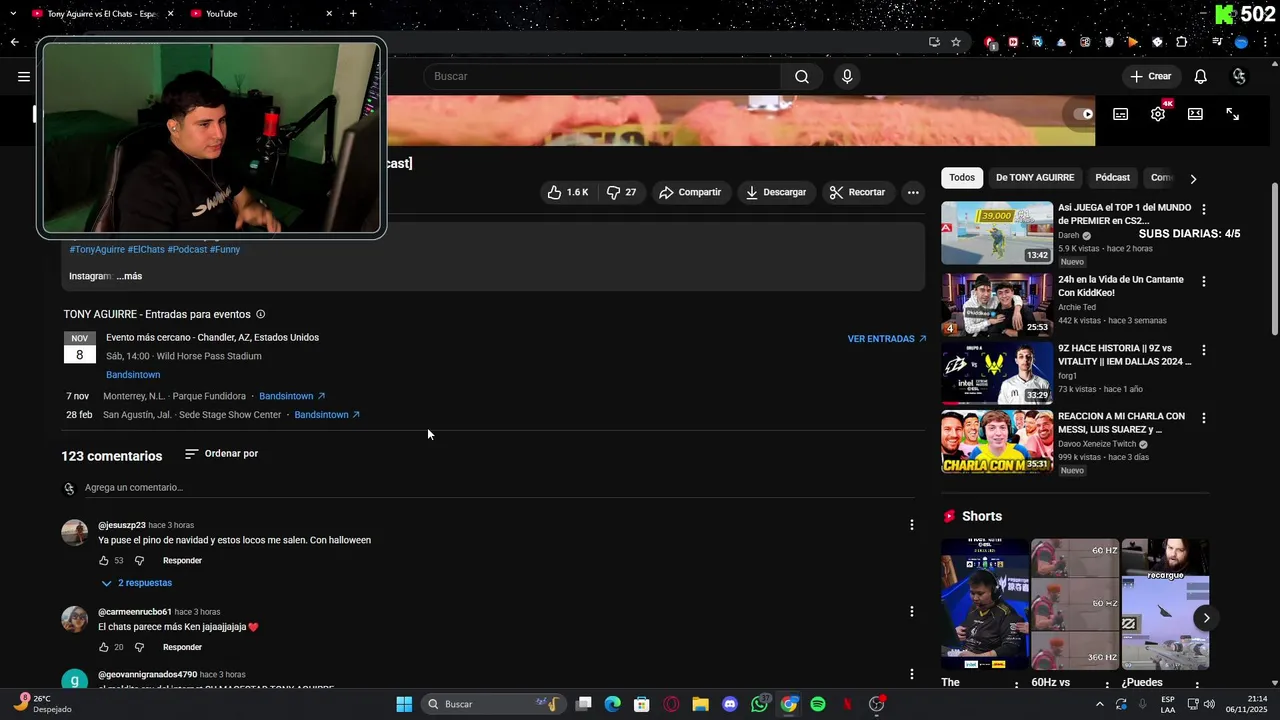Open the YouTube hamburger guide menu
This screenshot has height=720, width=1280.
(x=24, y=76)
